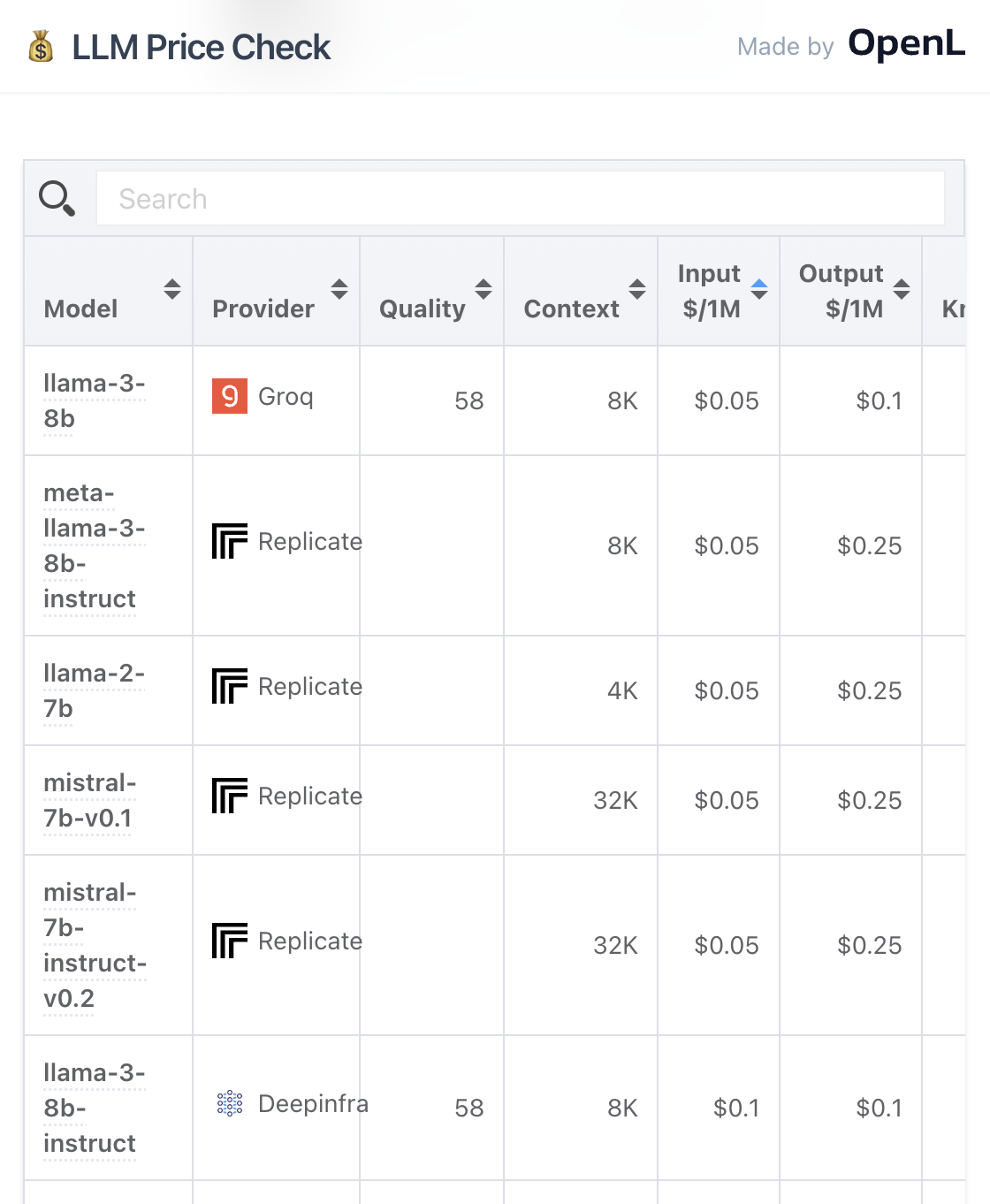Open the mistral-7b-instruct-v0.2 model link
990x1204 pixels.
point(95,945)
